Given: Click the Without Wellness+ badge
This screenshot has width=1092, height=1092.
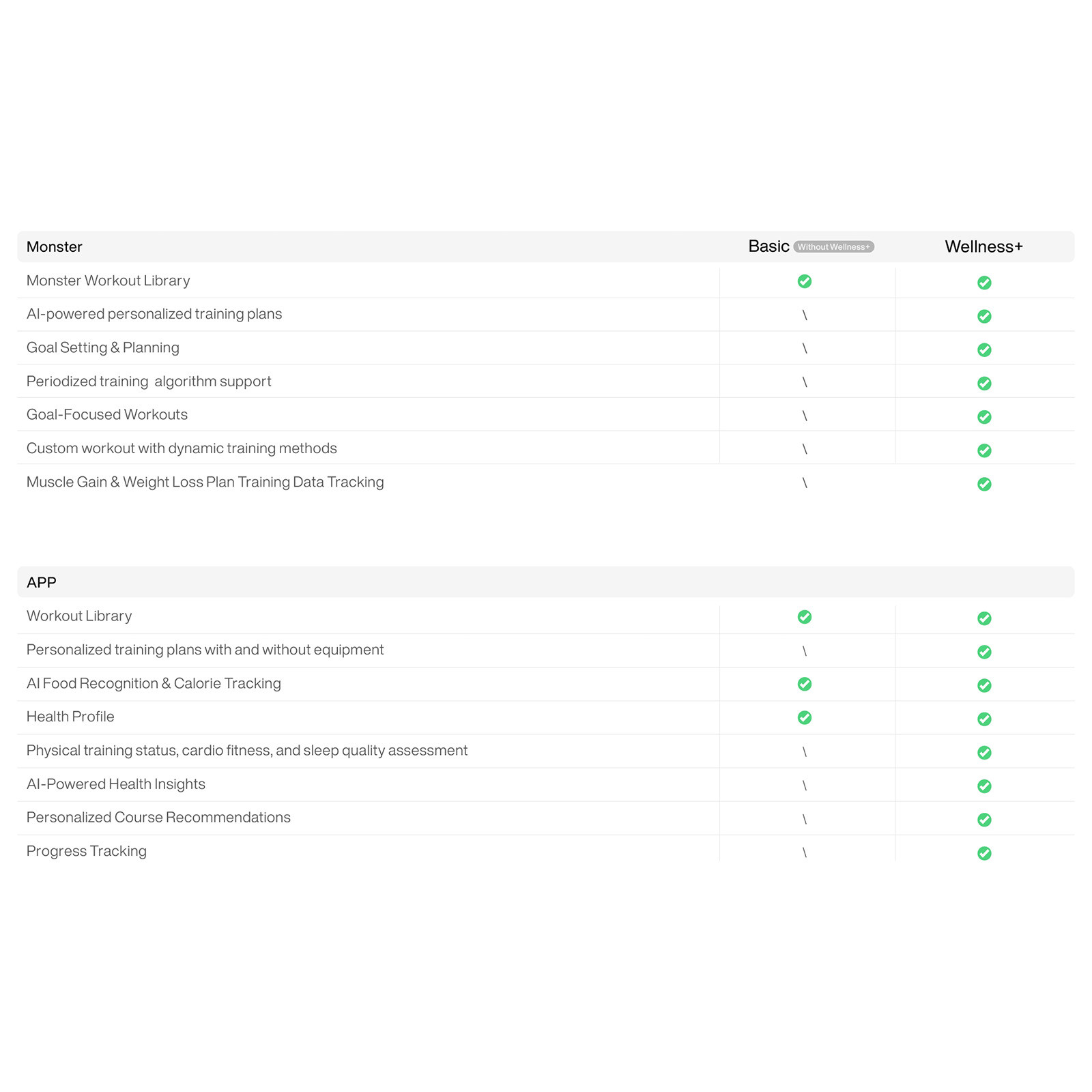Looking at the screenshot, I should click(x=833, y=247).
